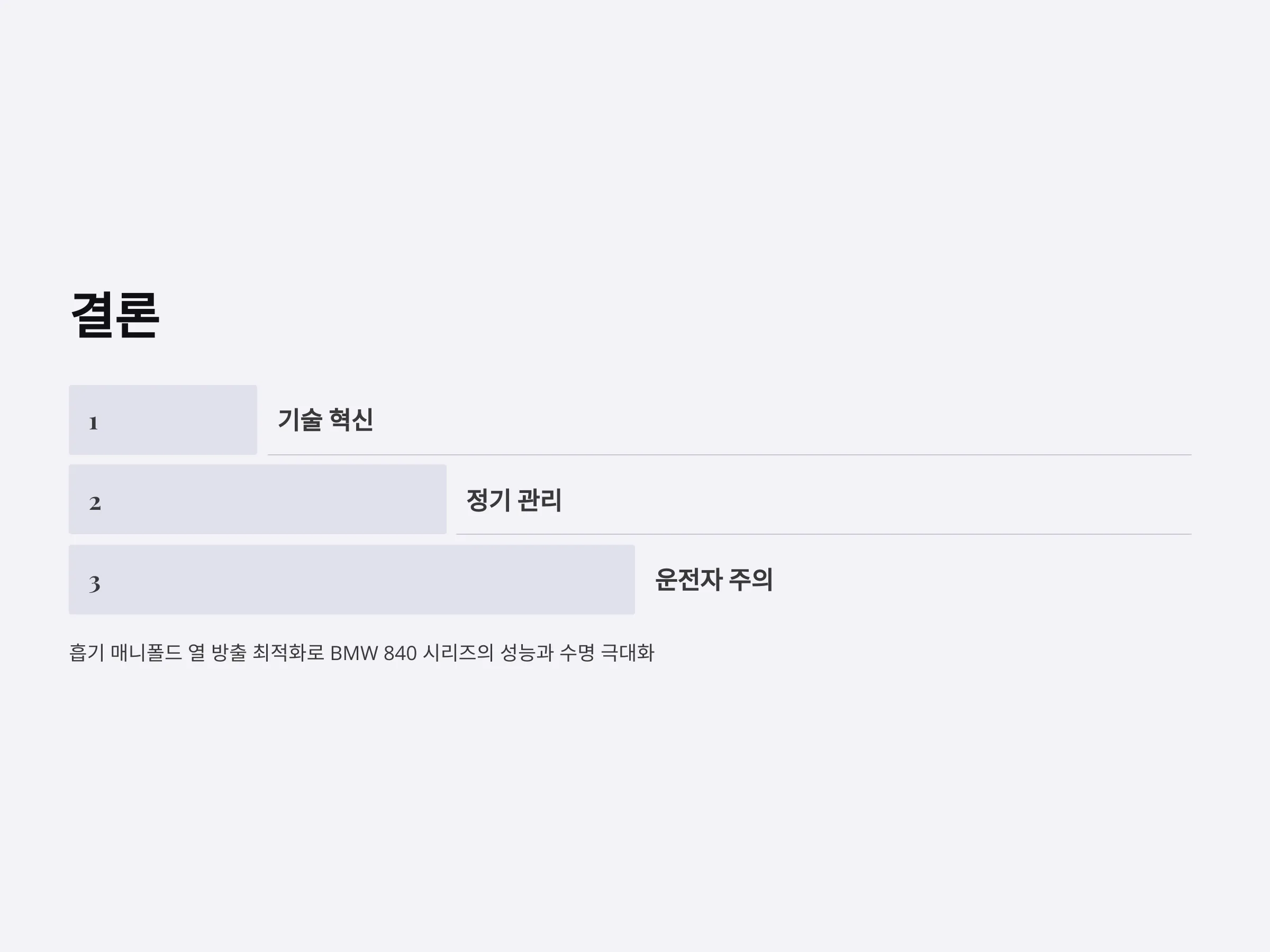Click the word 혁신 in first heading
1270x952 pixels.
tap(351, 419)
